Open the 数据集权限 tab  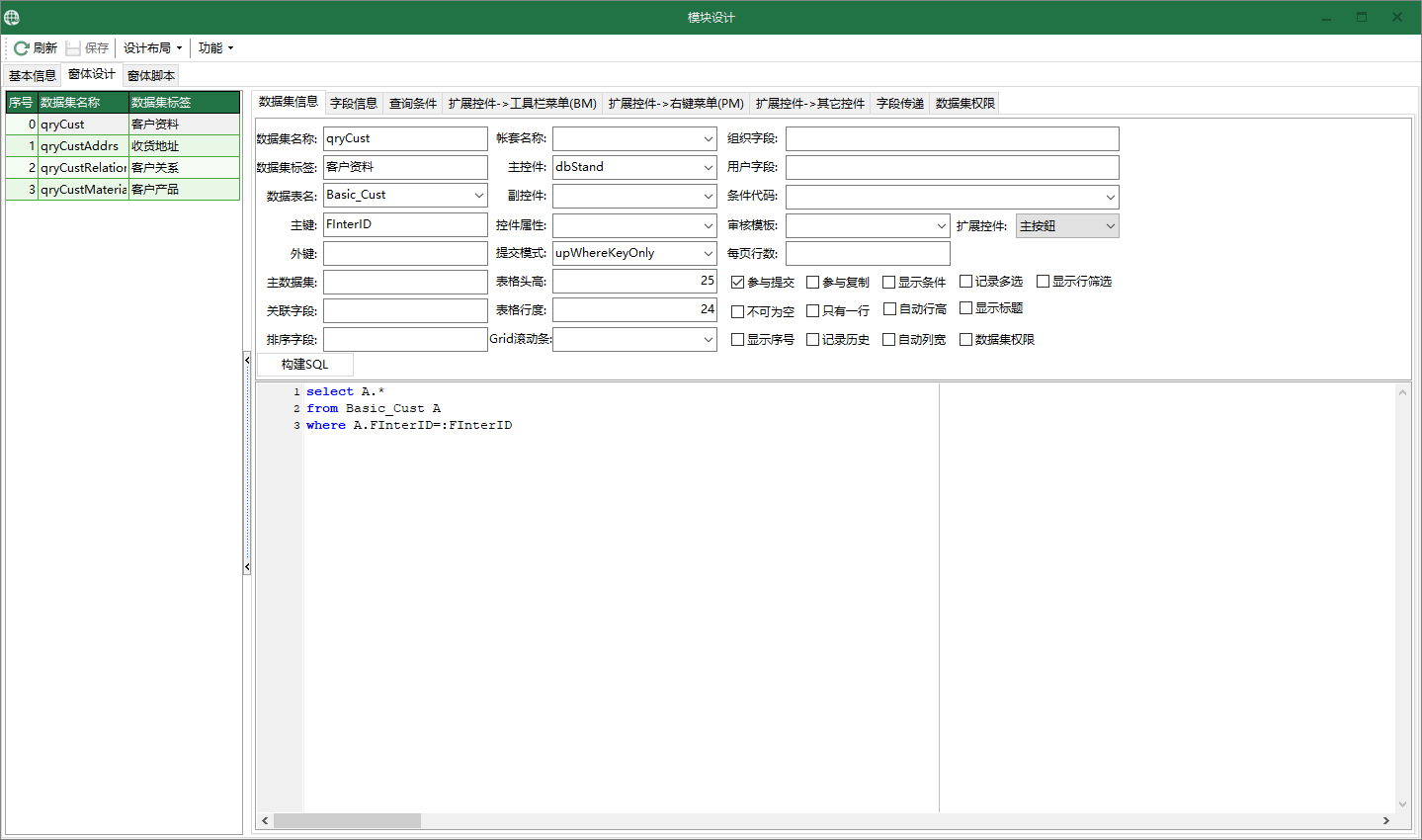(x=965, y=103)
